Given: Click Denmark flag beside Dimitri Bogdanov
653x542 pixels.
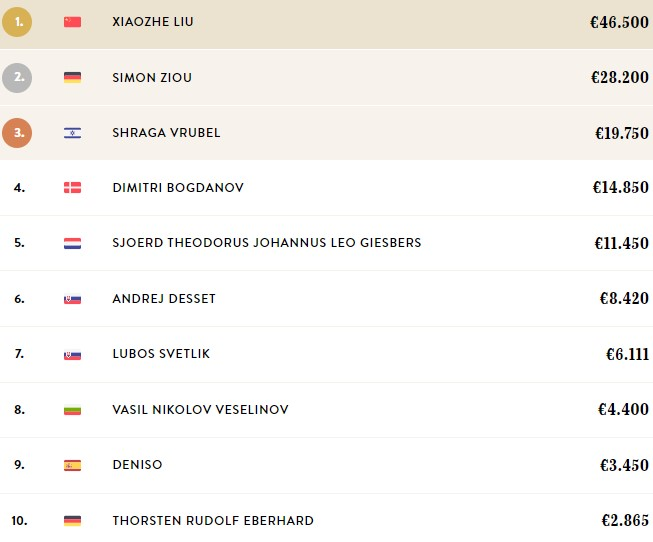Looking at the screenshot, I should pyautogui.click(x=72, y=188).
